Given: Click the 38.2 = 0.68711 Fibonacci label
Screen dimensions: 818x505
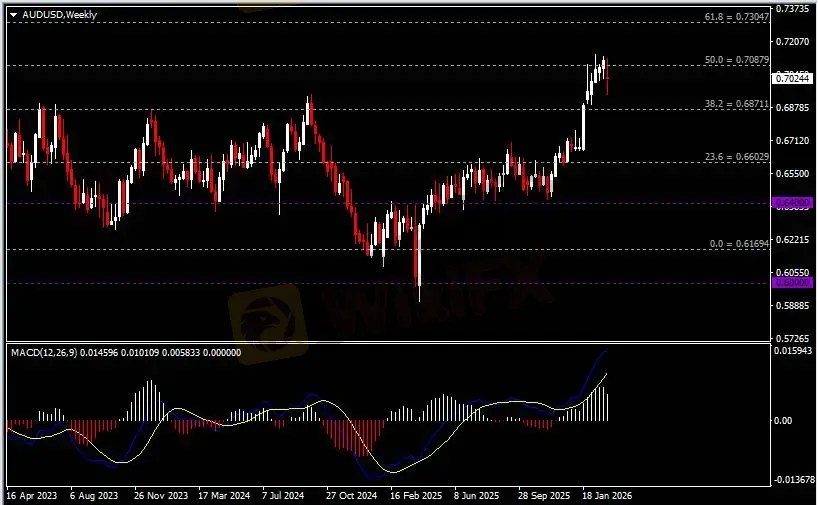Looking at the screenshot, I should (736, 103).
